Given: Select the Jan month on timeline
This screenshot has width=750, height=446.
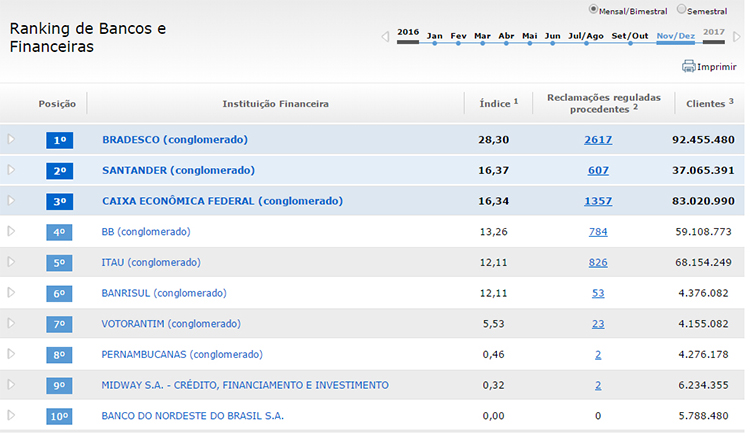Looking at the screenshot, I should (434, 36).
